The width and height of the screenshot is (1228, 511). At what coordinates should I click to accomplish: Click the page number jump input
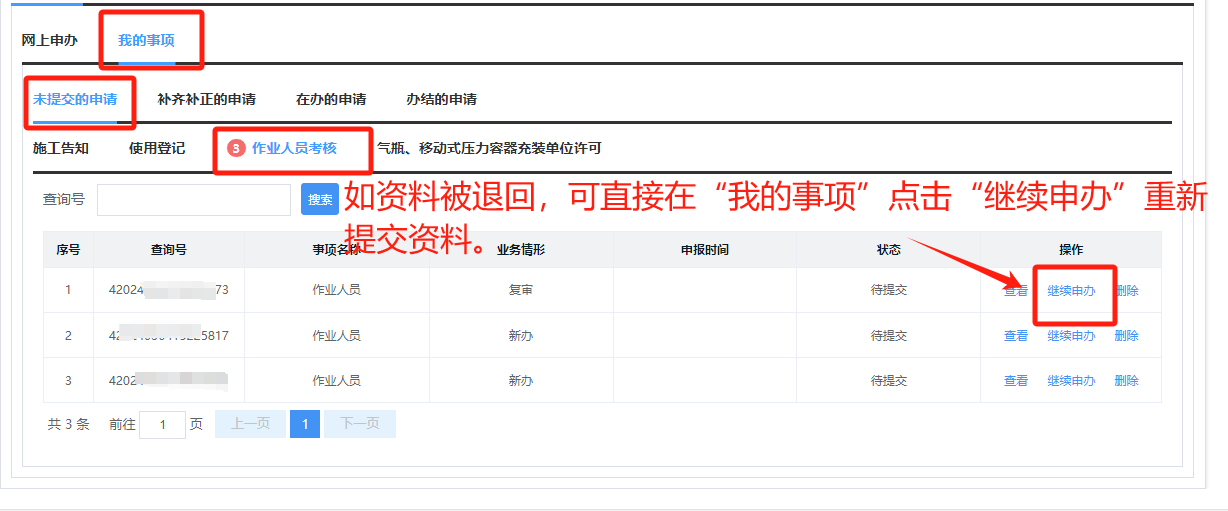(162, 424)
